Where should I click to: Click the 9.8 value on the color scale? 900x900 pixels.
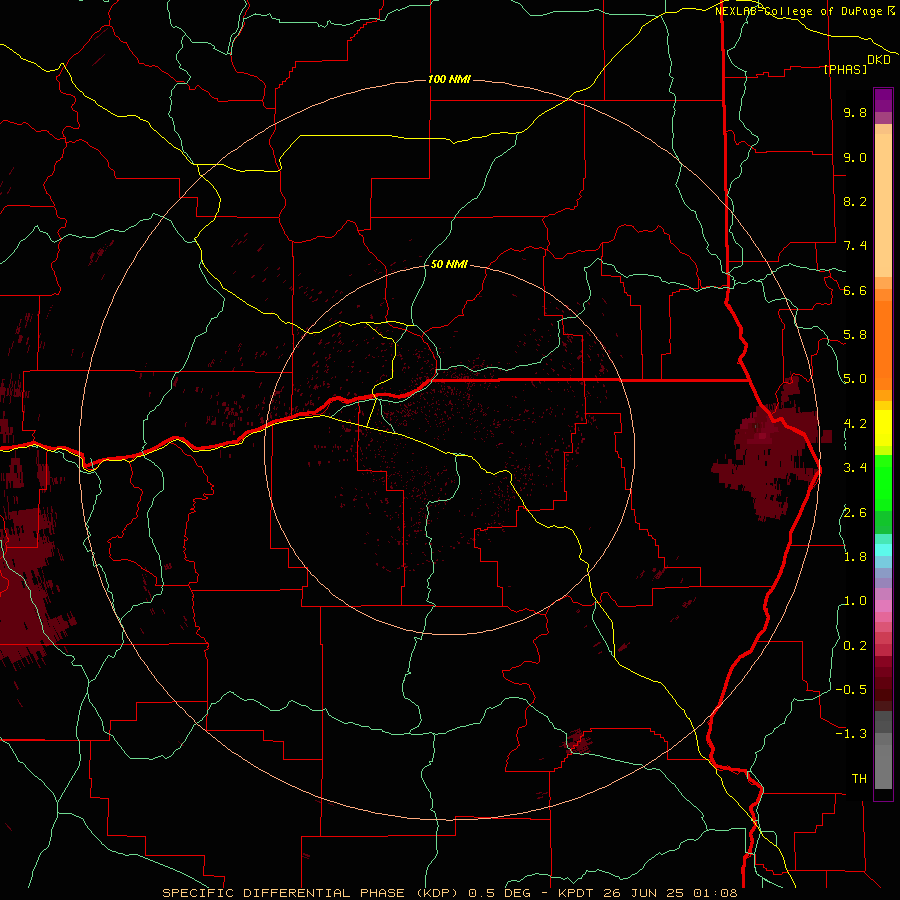pos(855,112)
